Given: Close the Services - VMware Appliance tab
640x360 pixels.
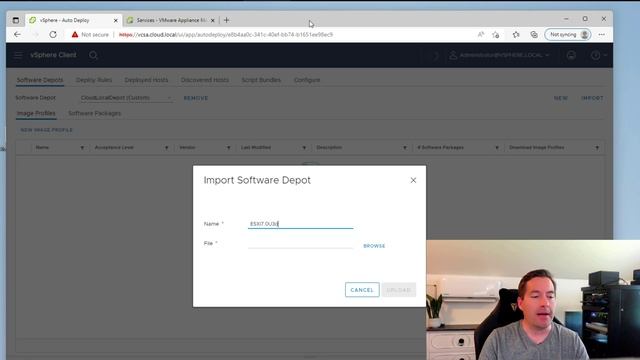Looking at the screenshot, I should [212, 20].
